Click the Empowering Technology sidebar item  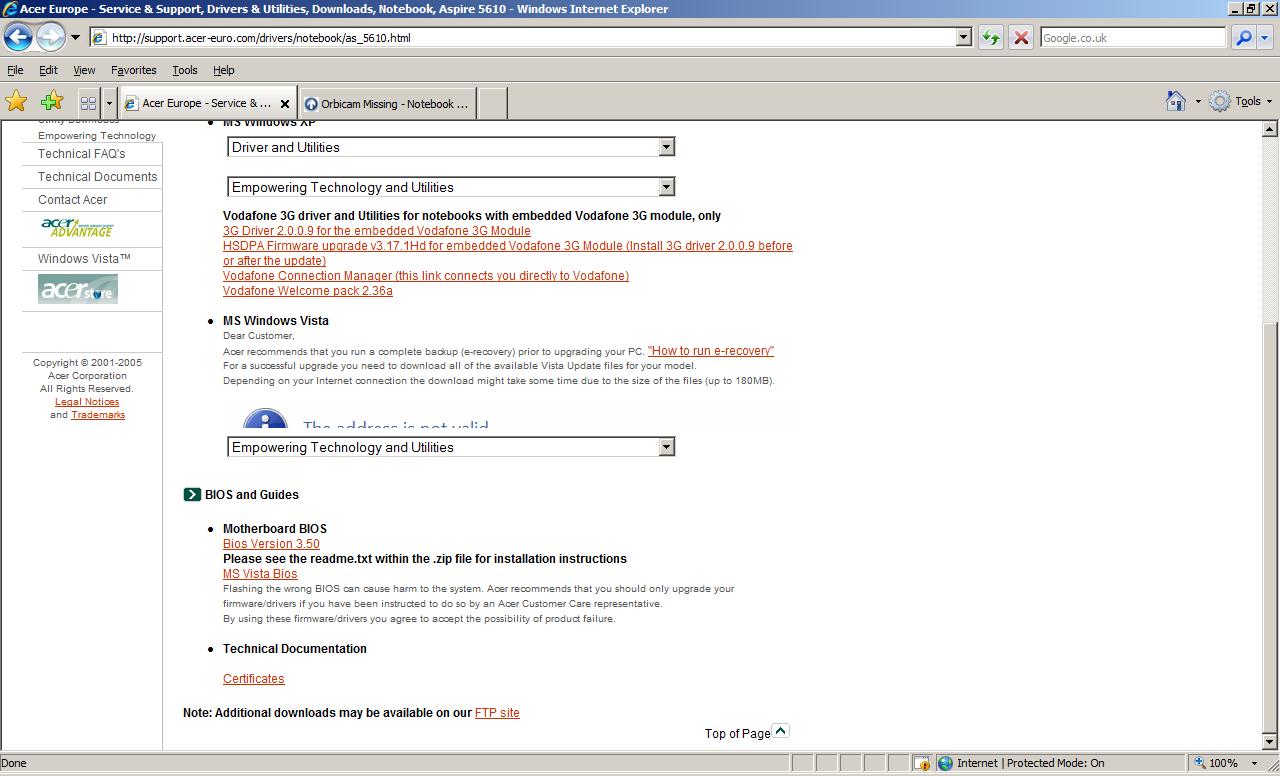click(x=97, y=135)
